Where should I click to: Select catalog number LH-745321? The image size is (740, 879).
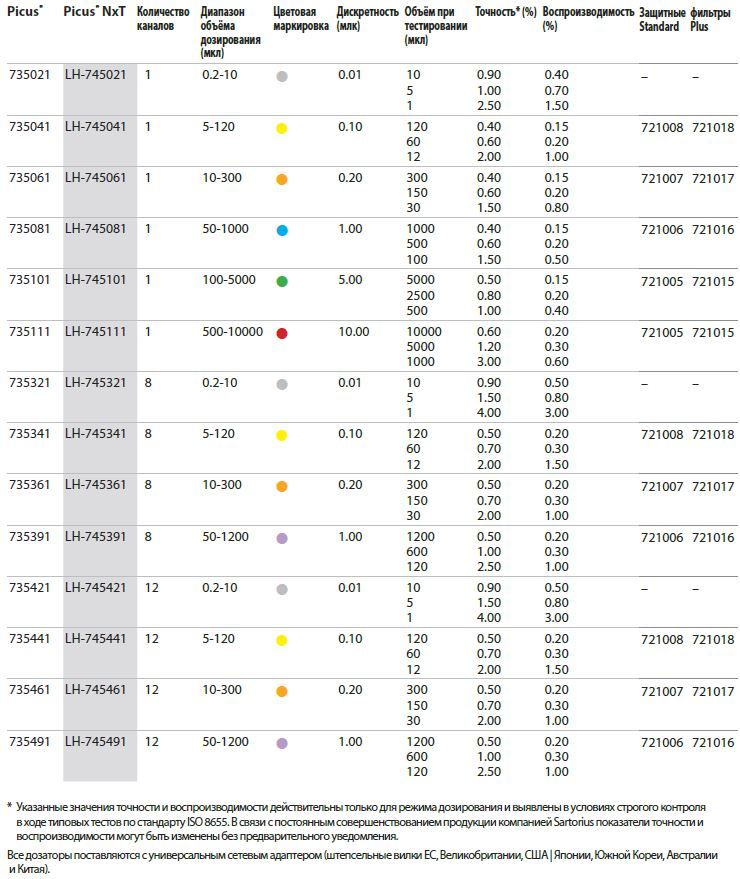pos(97,384)
